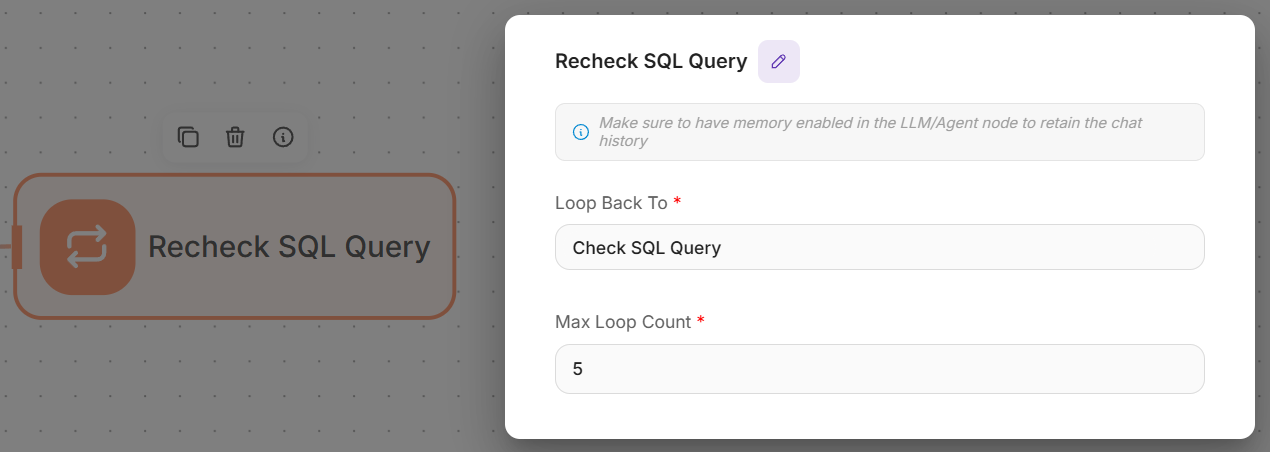
Task: Duplicate the Recheck SQL Query node
Action: 188,137
